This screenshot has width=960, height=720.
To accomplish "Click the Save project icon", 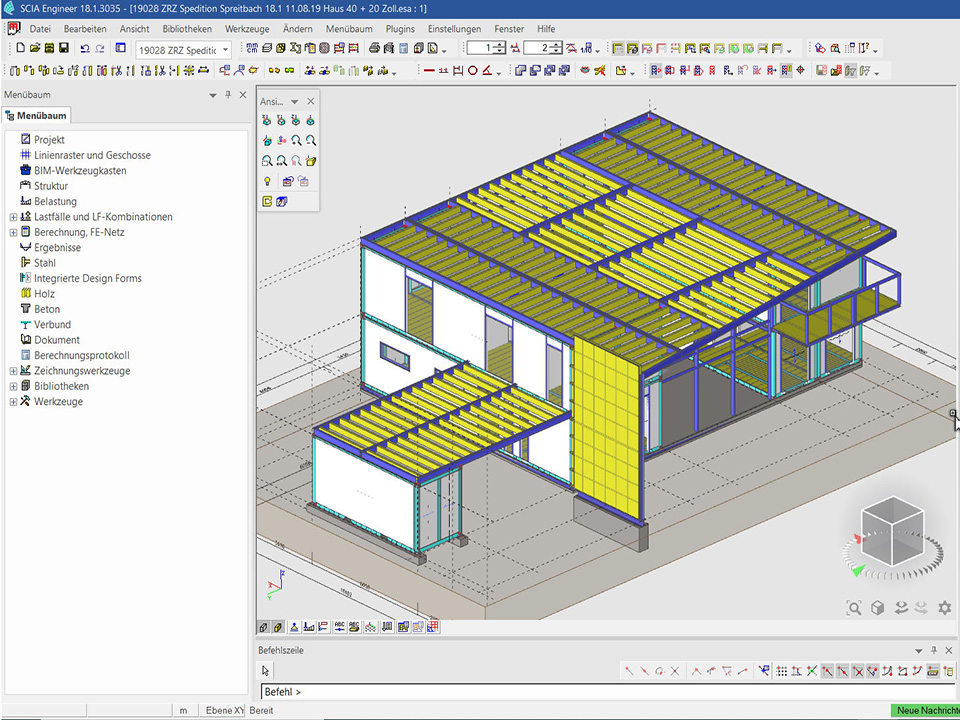I will coord(64,48).
